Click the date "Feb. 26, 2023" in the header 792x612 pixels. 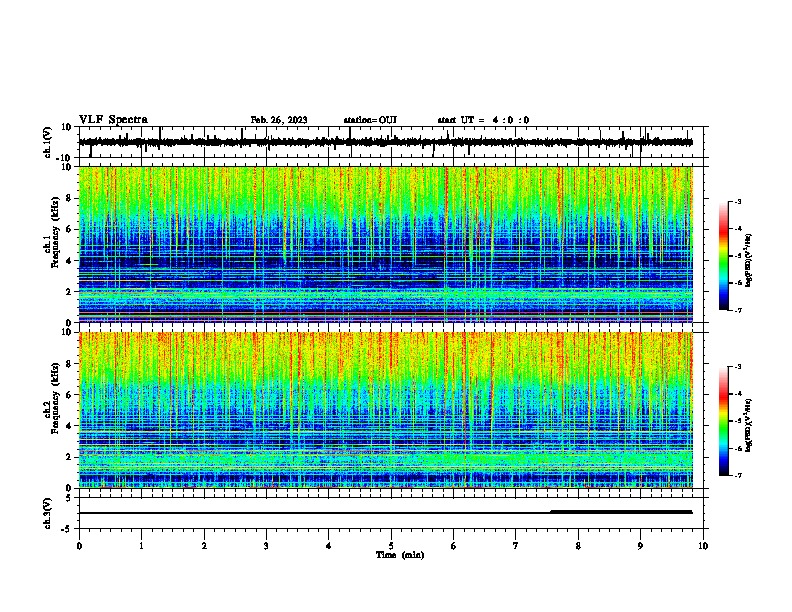click(279, 120)
